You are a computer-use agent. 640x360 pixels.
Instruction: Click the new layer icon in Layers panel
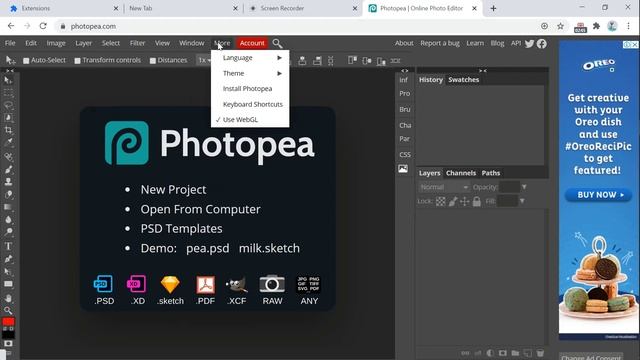[527, 353]
